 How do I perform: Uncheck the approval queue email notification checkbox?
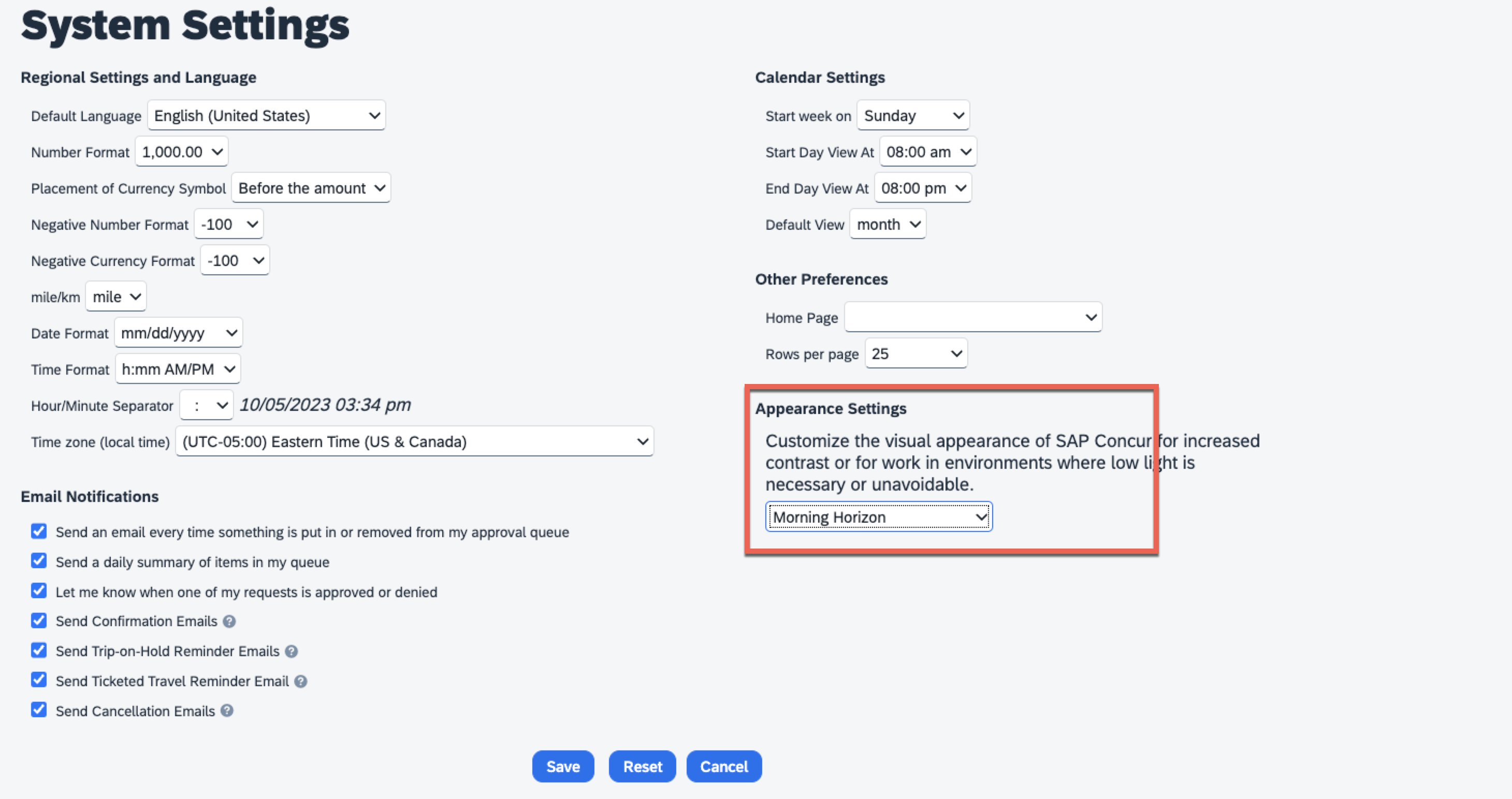click(x=39, y=531)
